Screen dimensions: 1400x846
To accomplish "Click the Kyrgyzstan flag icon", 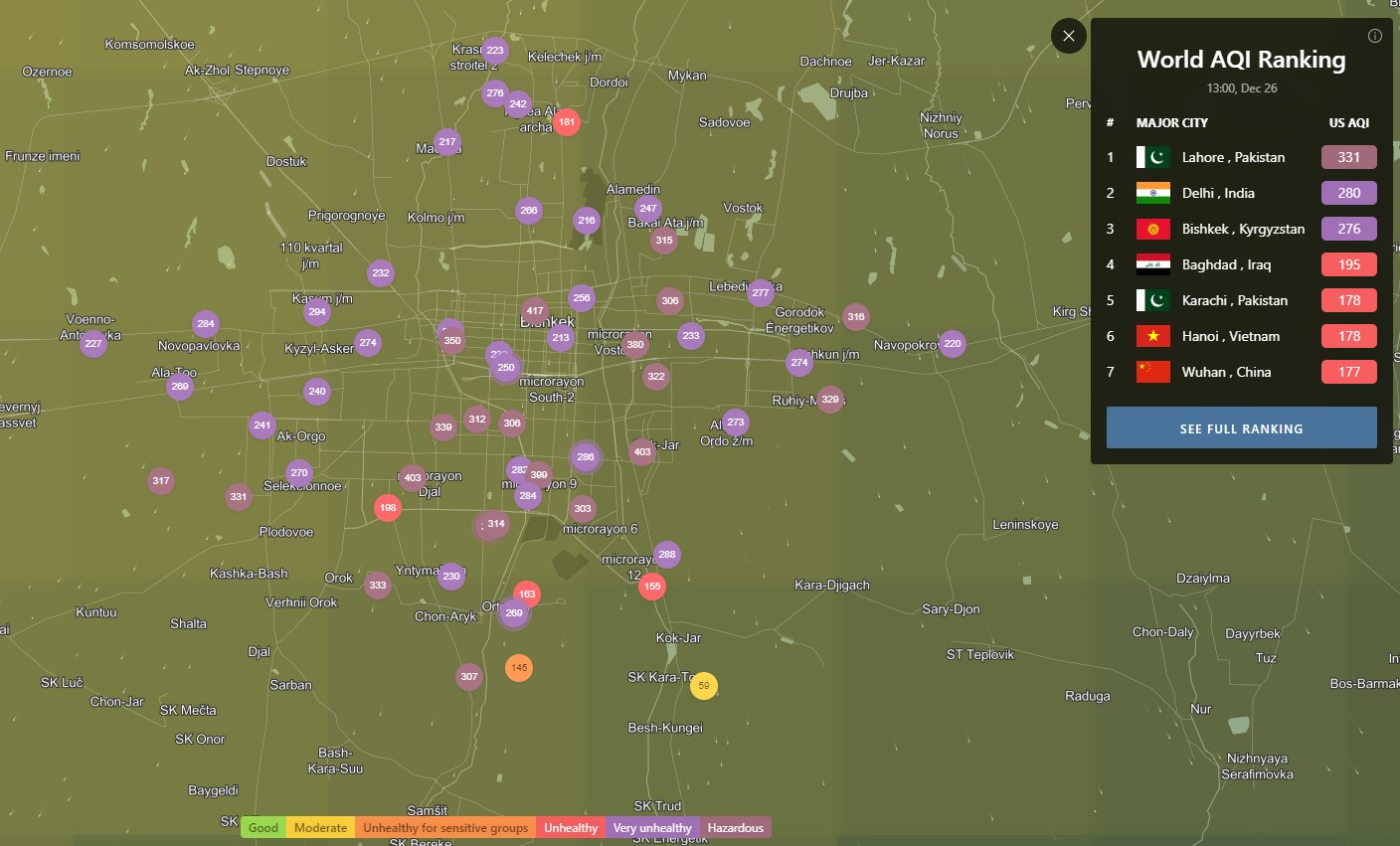I will [x=1152, y=229].
